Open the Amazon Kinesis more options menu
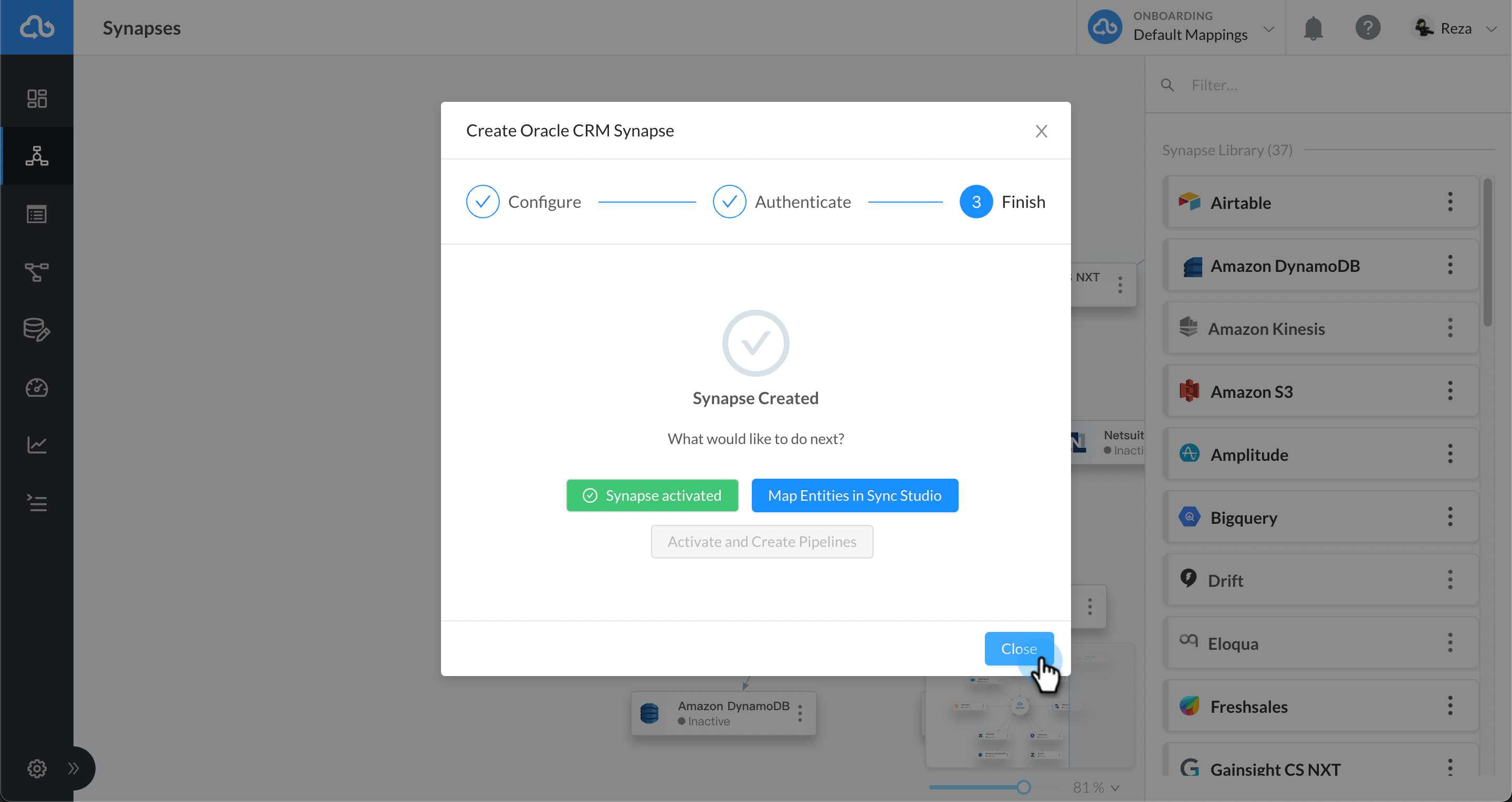This screenshot has height=802, width=1512. coord(1450,328)
